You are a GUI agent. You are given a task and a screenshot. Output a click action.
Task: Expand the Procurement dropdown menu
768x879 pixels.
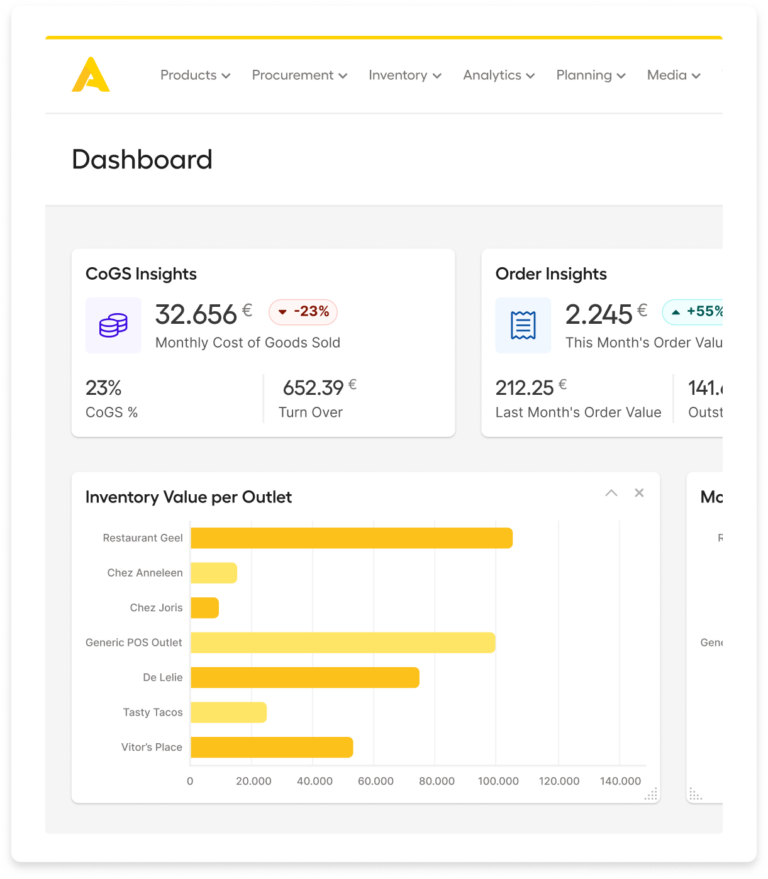(299, 75)
